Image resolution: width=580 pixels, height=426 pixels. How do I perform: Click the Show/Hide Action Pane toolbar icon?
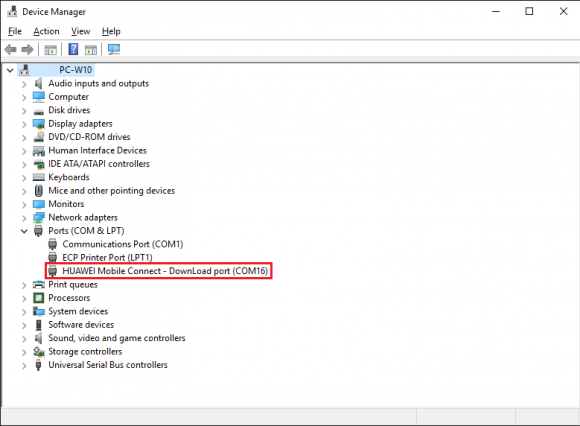91,49
